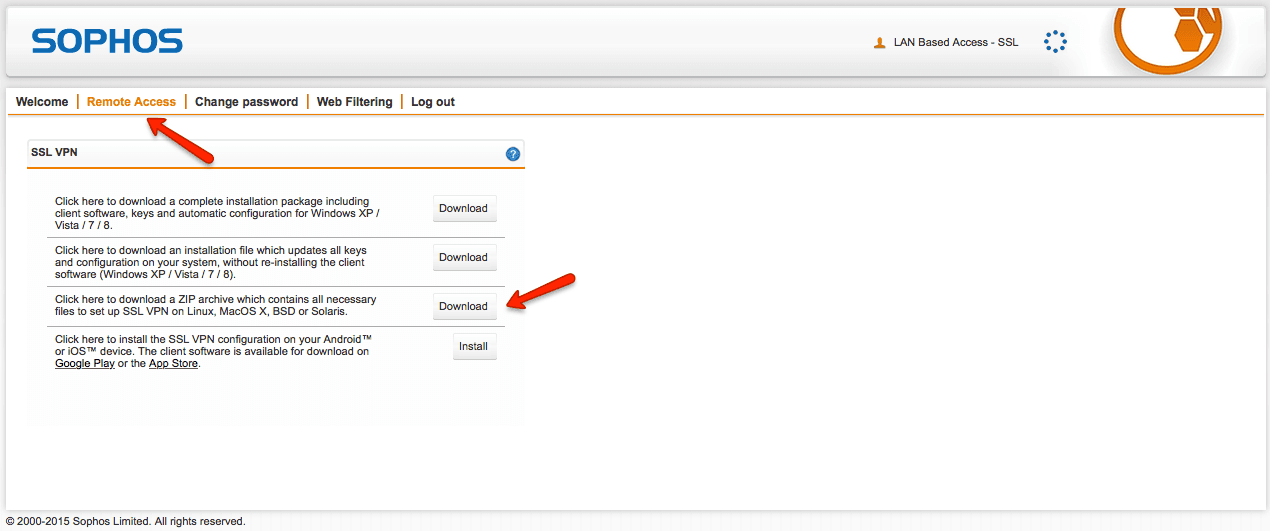
Task: Install SSL VPN configuration for Android or iOS
Action: tap(474, 347)
